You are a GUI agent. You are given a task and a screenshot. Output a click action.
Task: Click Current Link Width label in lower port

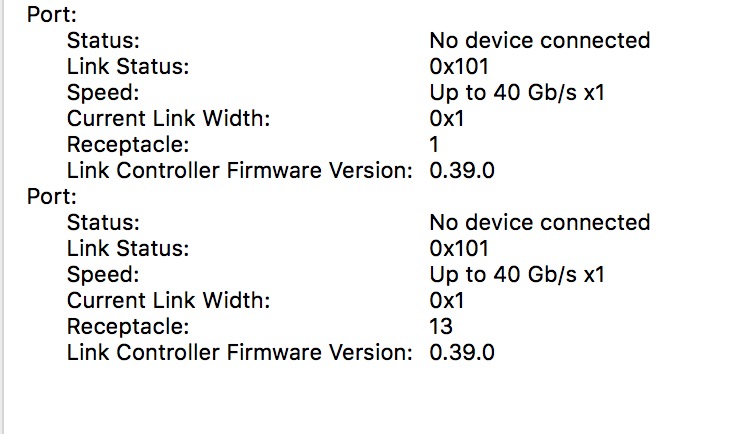(169, 301)
